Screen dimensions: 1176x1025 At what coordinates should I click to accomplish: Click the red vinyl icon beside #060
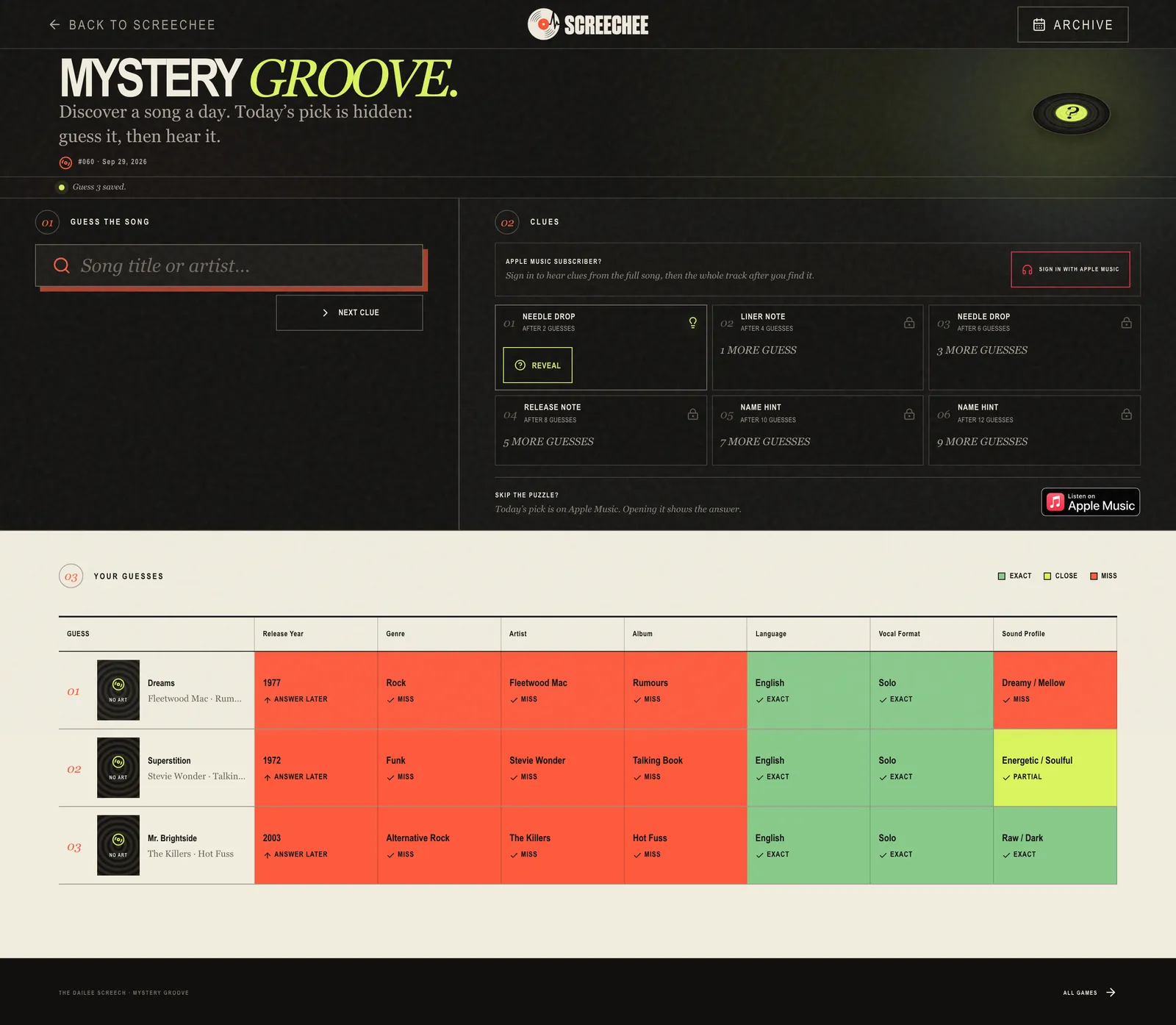[65, 162]
